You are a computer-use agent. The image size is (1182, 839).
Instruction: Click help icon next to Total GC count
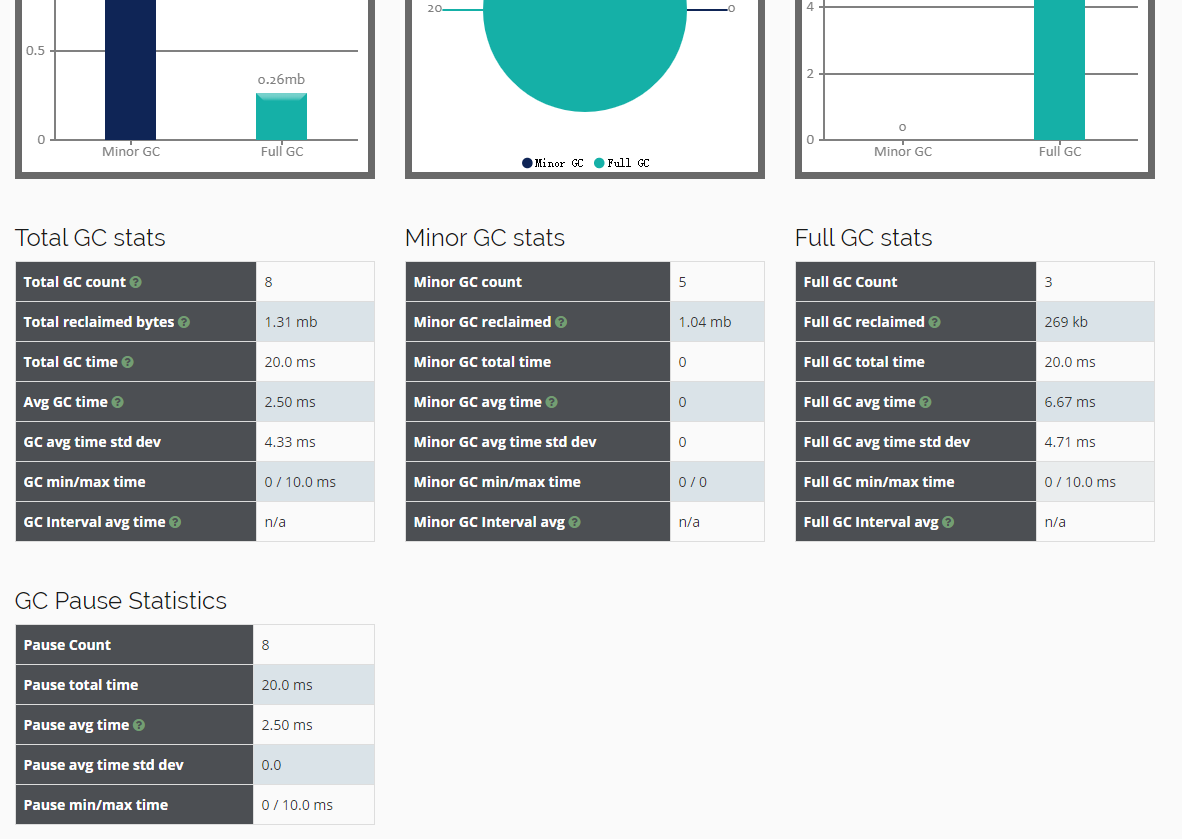(x=136, y=282)
